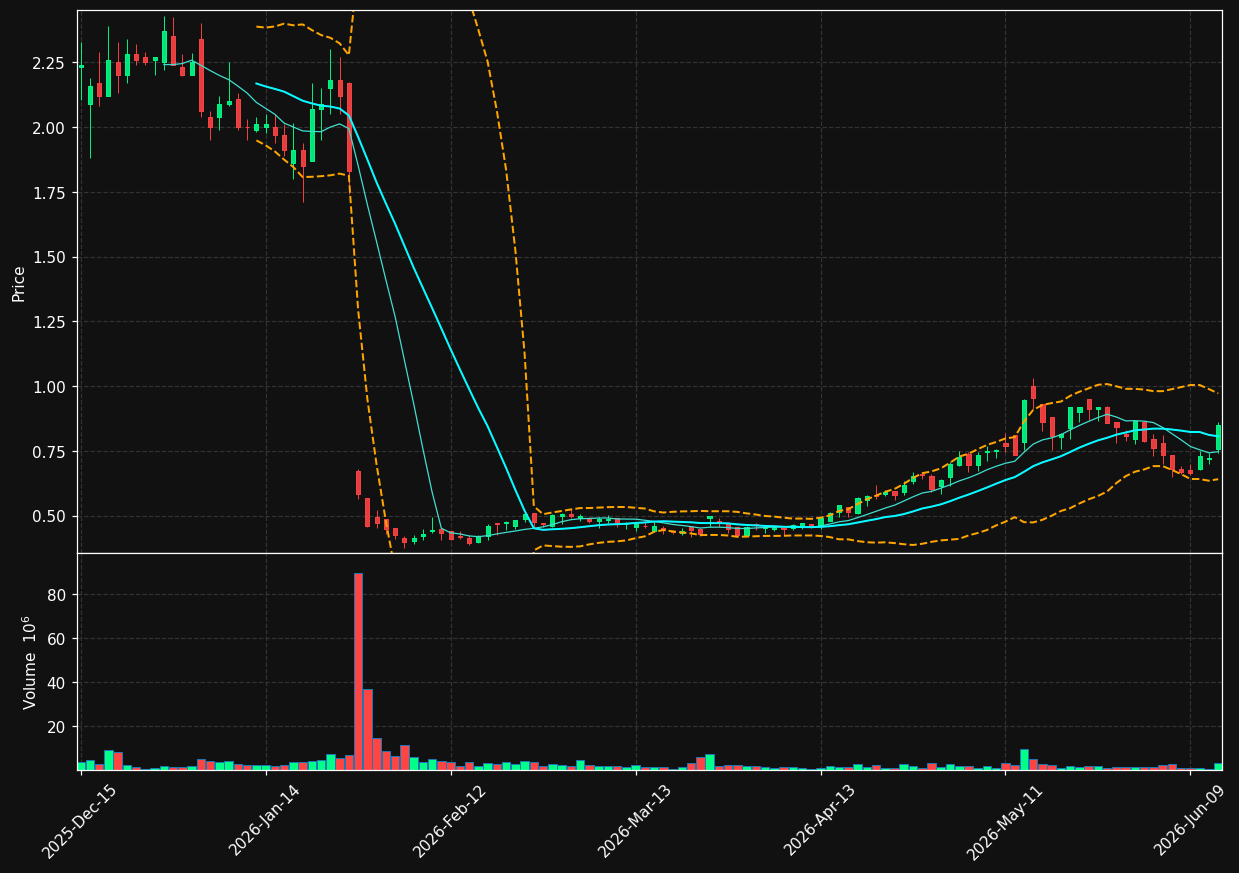
Task: Select the 0.75 price tick label
Action: coord(50,452)
